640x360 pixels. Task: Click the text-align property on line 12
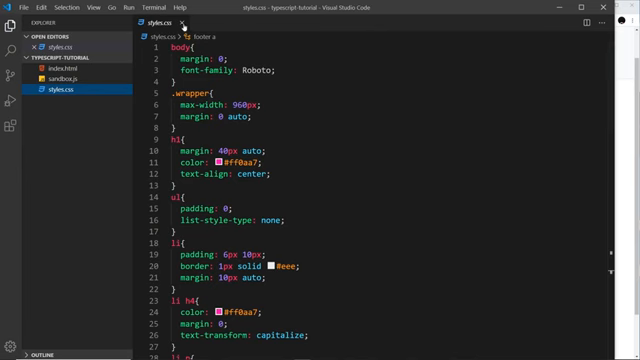[204, 174]
